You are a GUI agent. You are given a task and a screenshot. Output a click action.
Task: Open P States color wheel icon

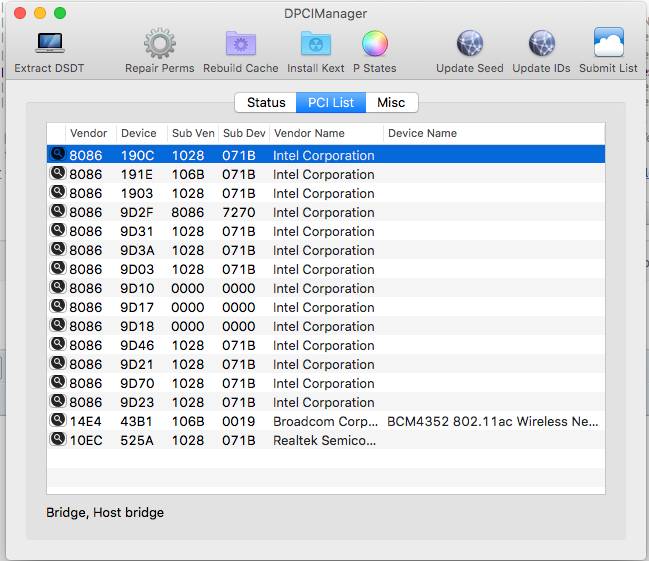[x=374, y=45]
